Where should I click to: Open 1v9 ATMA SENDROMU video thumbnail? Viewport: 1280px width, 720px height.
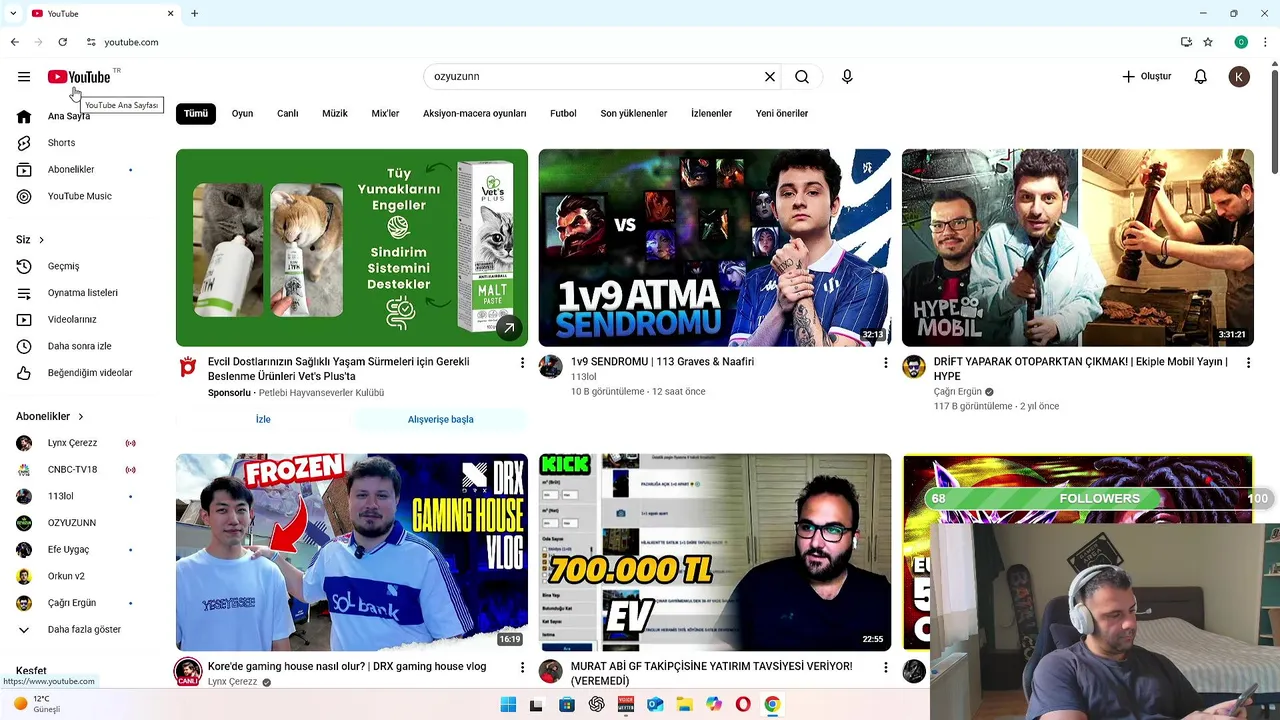(x=715, y=248)
